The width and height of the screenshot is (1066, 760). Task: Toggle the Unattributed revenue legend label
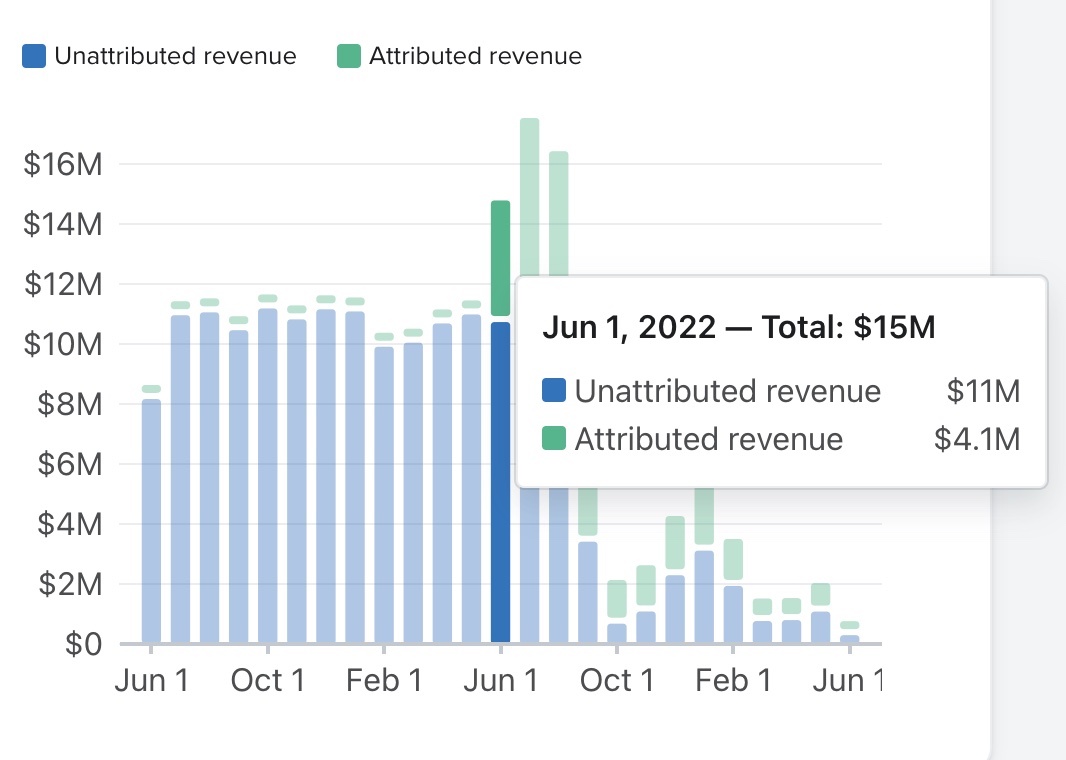tap(175, 56)
